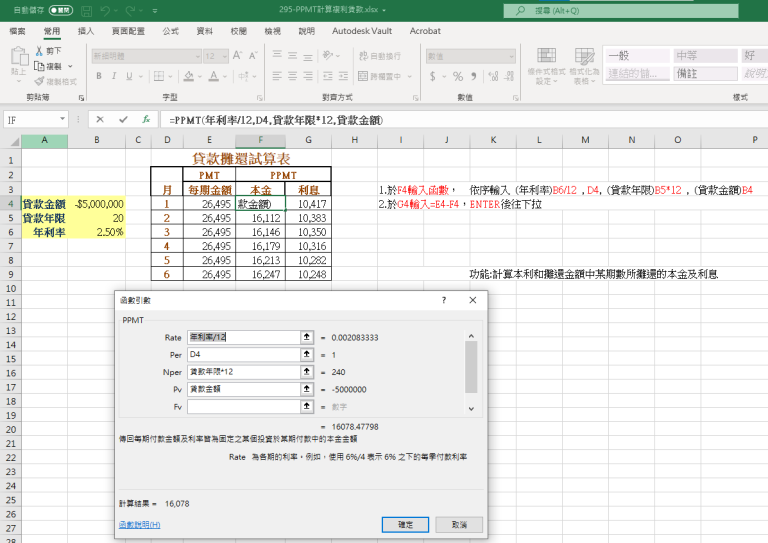Click the Redo arrow icon
The width and height of the screenshot is (768, 543).
130,10
